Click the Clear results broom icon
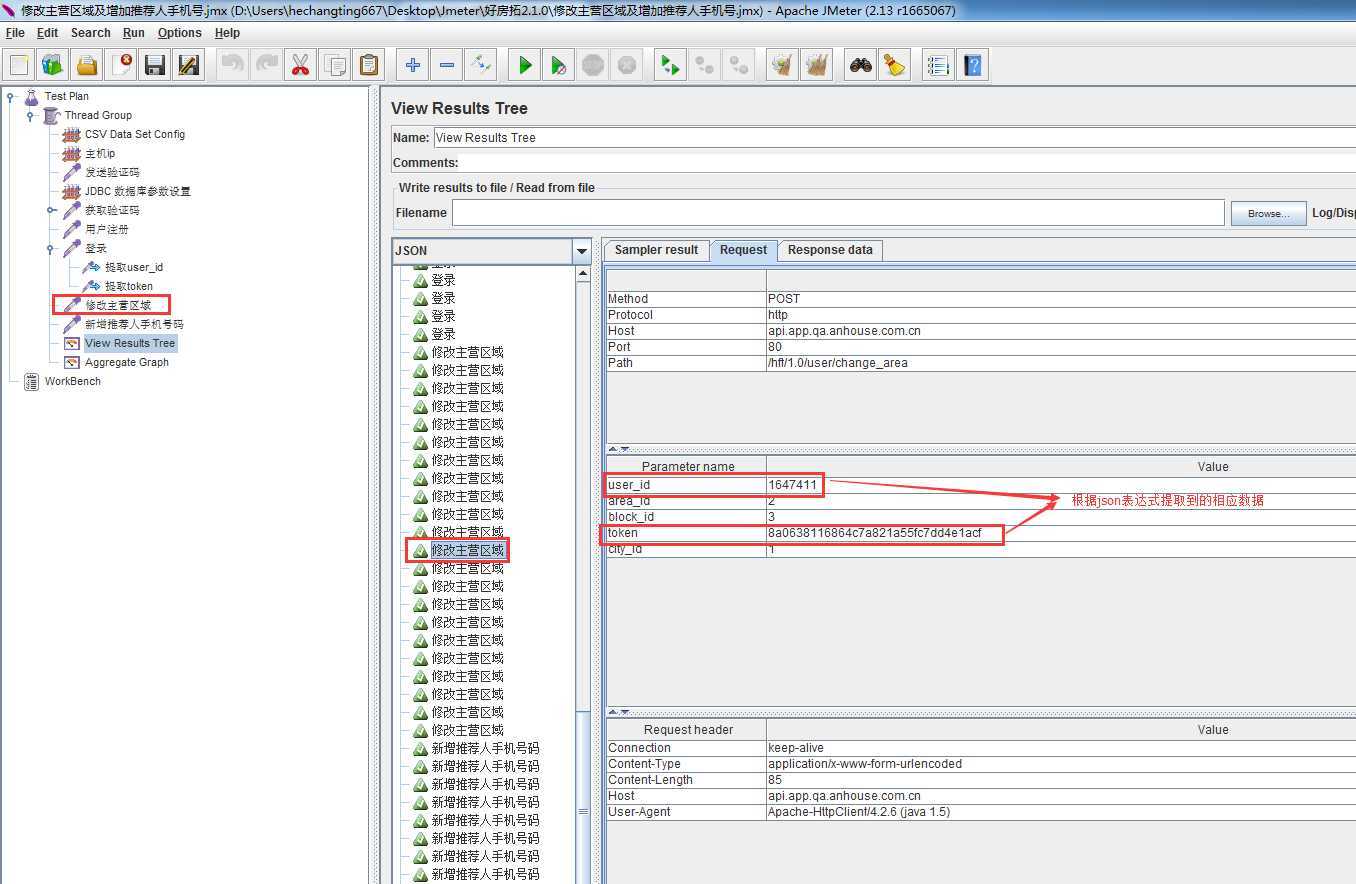1356x884 pixels. click(783, 66)
